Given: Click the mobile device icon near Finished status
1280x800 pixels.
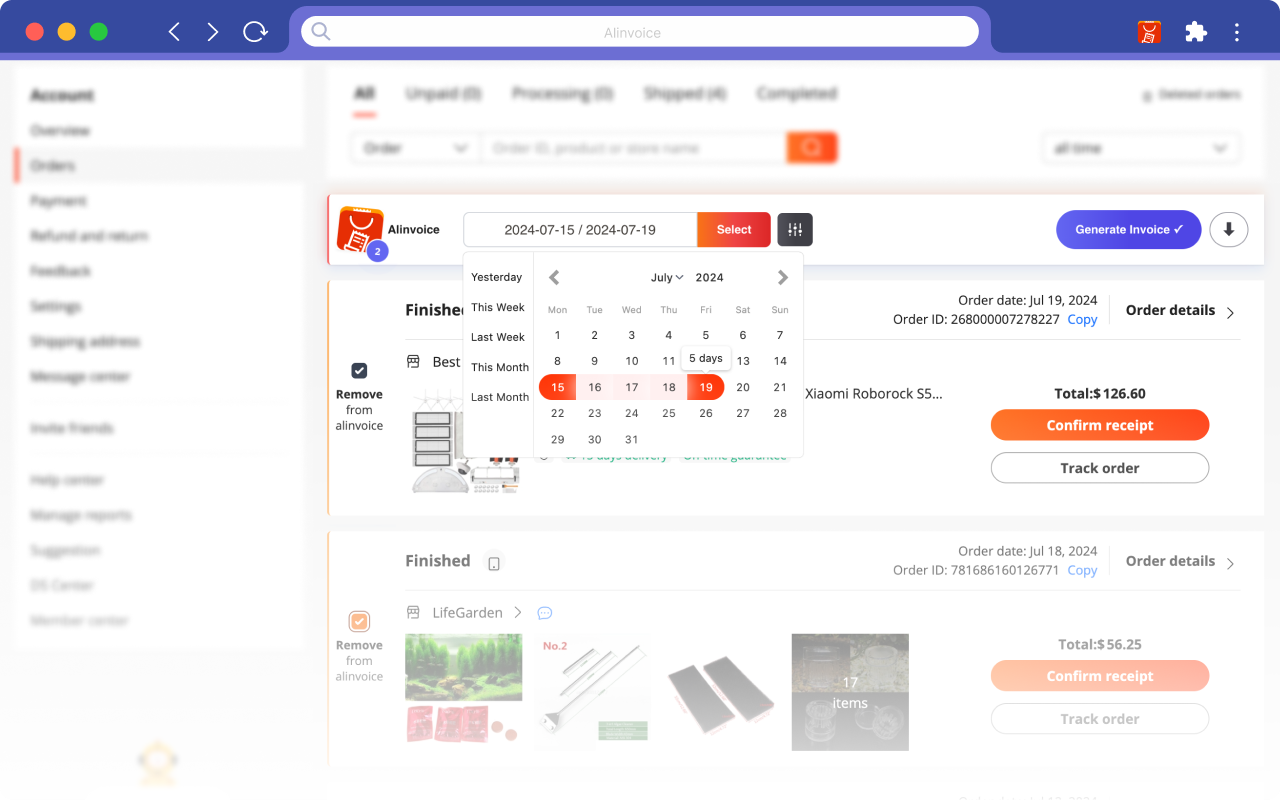Looking at the screenshot, I should (493, 561).
